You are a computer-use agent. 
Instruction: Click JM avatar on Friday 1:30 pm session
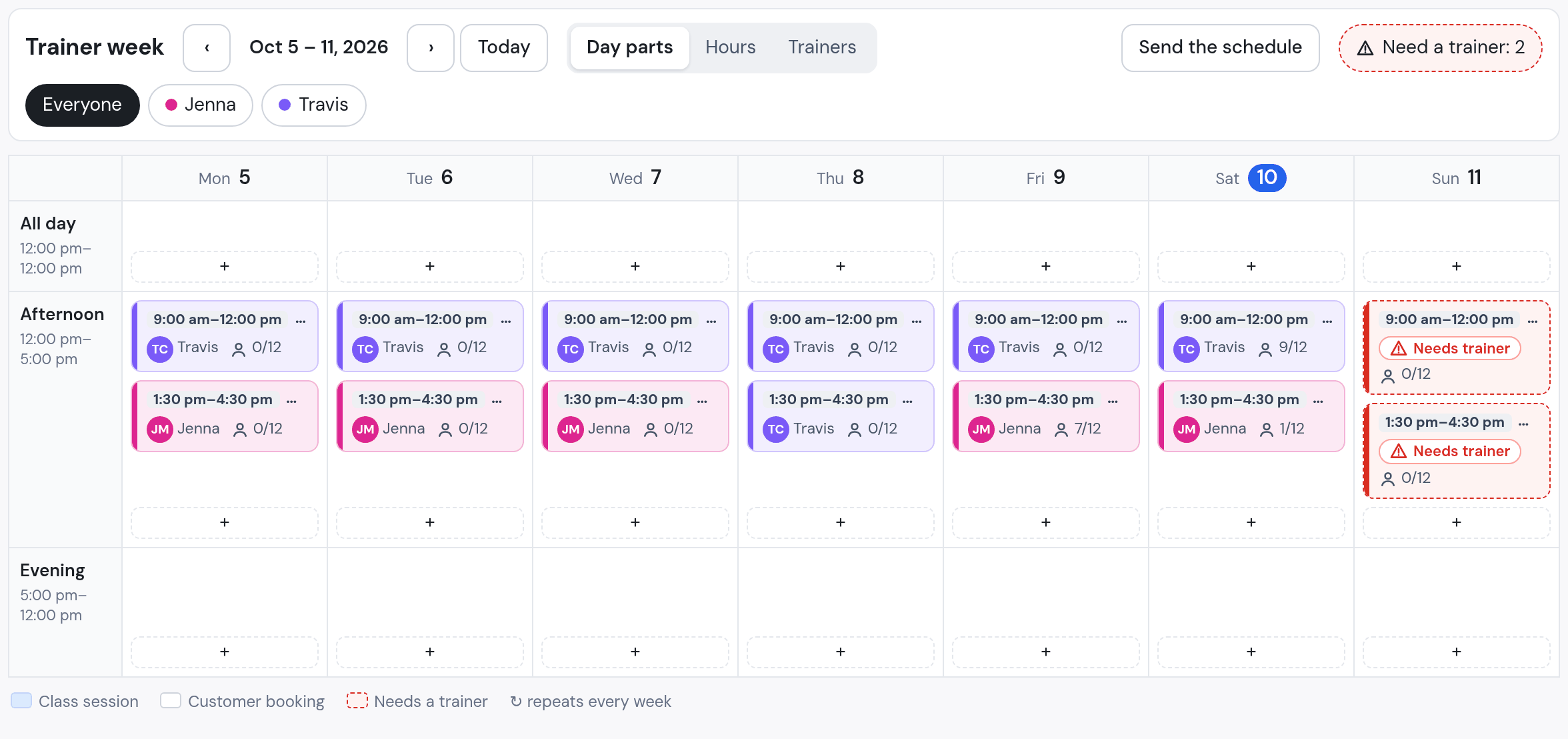click(x=981, y=429)
